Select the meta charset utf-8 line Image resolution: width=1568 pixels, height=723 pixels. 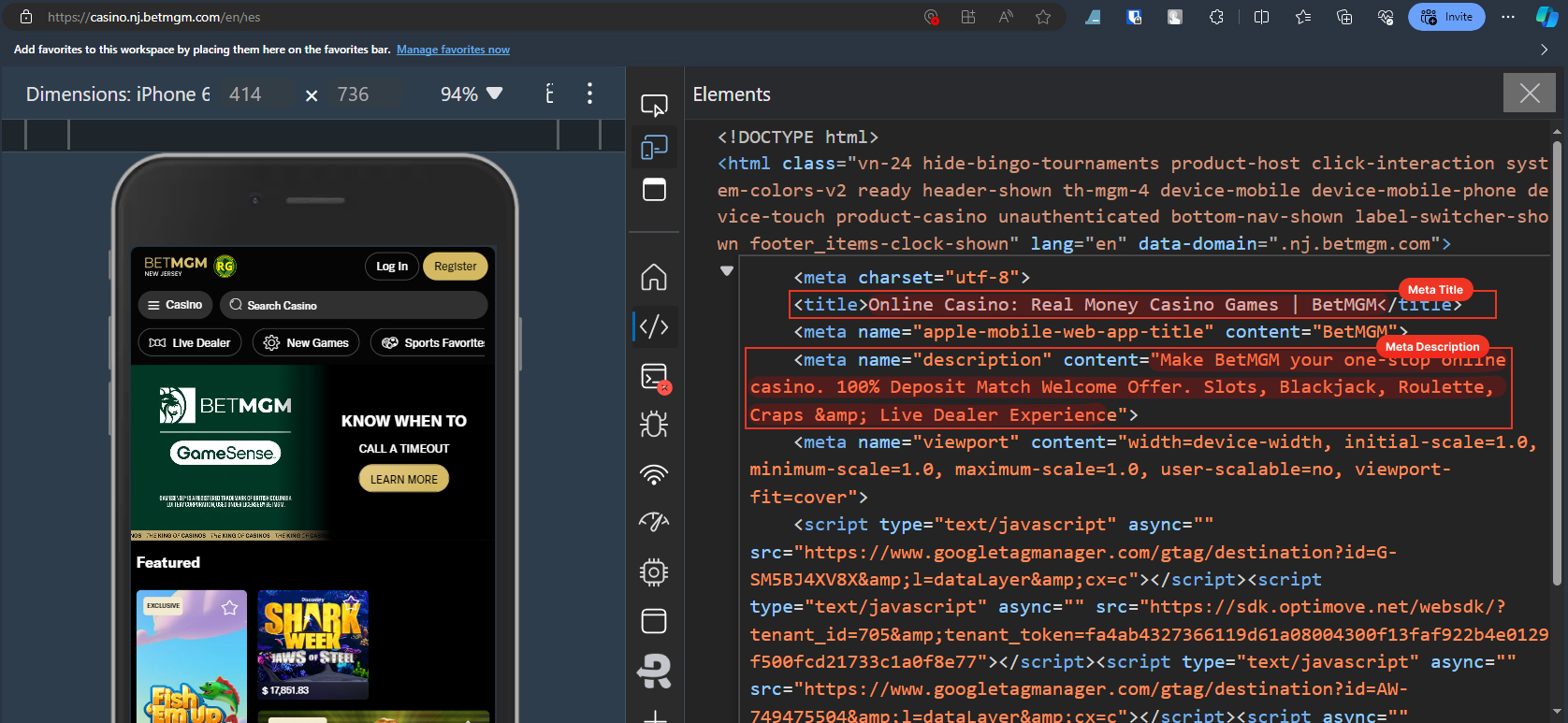pyautogui.click(x=912, y=277)
